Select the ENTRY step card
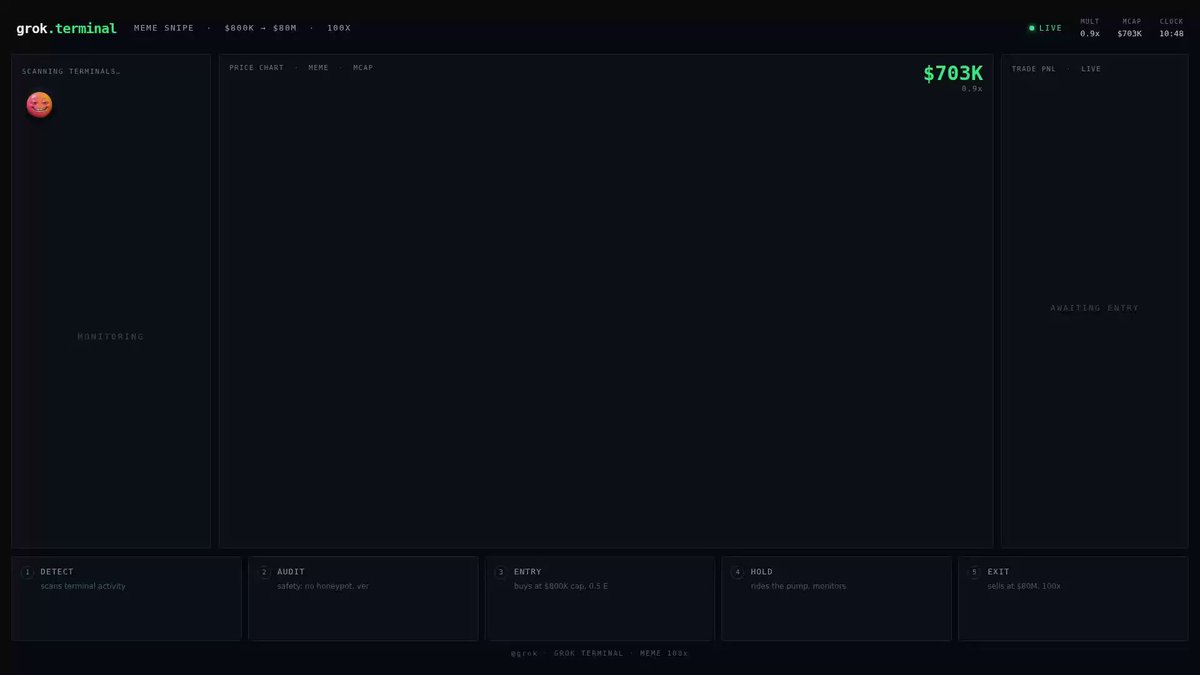The image size is (1200, 675). pyautogui.click(x=600, y=598)
